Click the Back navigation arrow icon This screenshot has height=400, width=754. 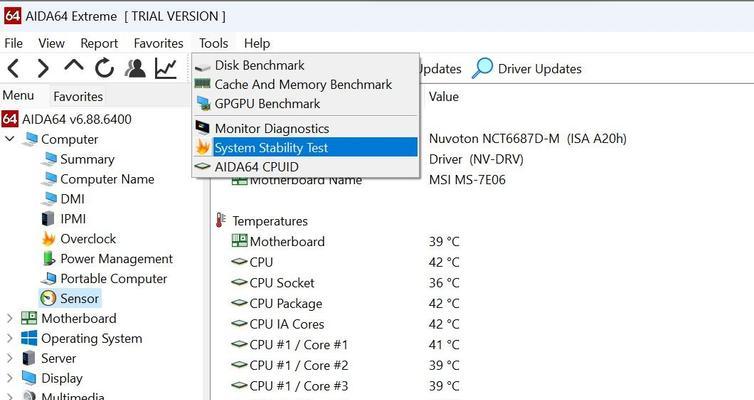coord(13,68)
